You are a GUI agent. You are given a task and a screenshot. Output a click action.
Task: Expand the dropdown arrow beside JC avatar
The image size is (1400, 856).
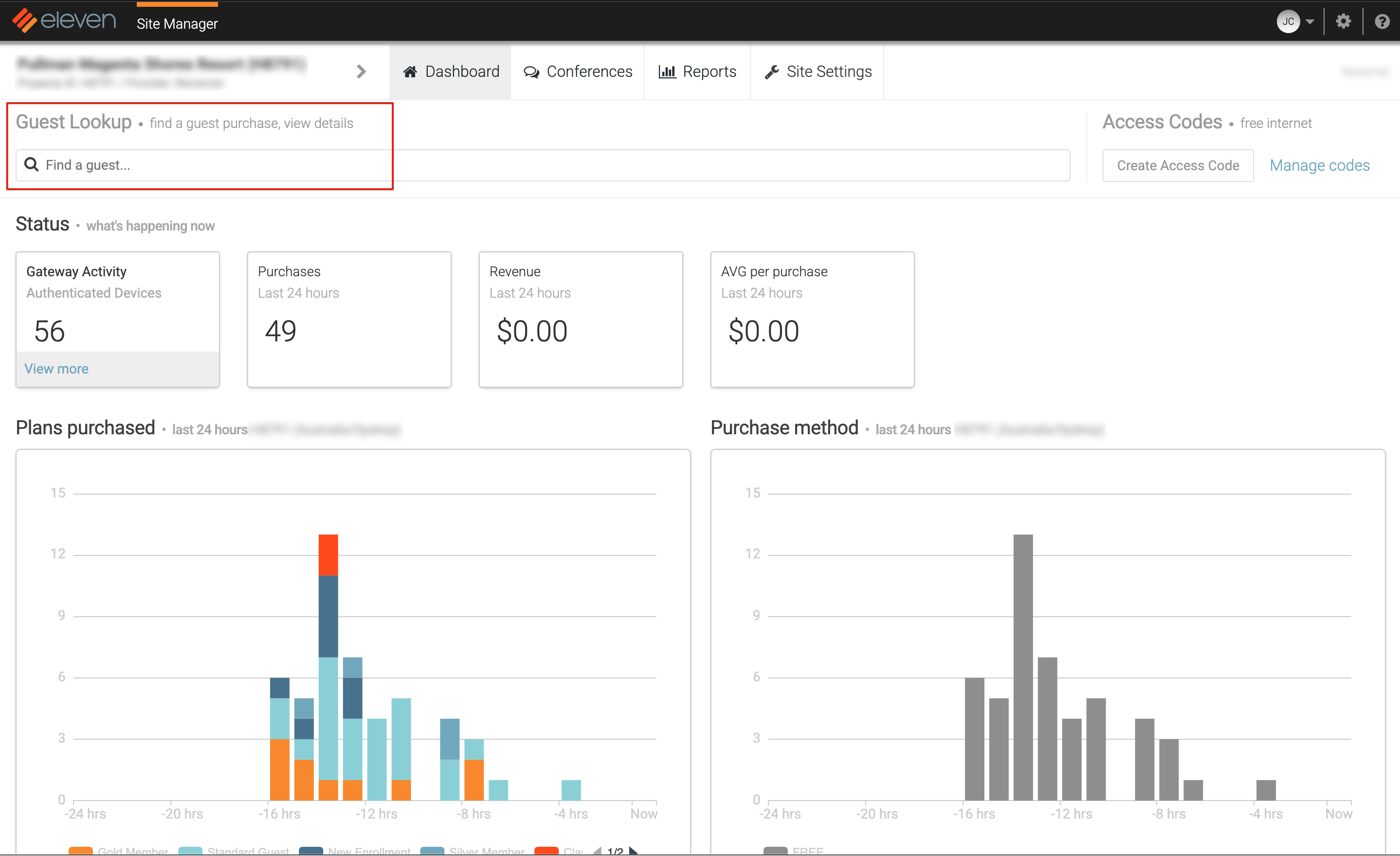[x=1309, y=22]
